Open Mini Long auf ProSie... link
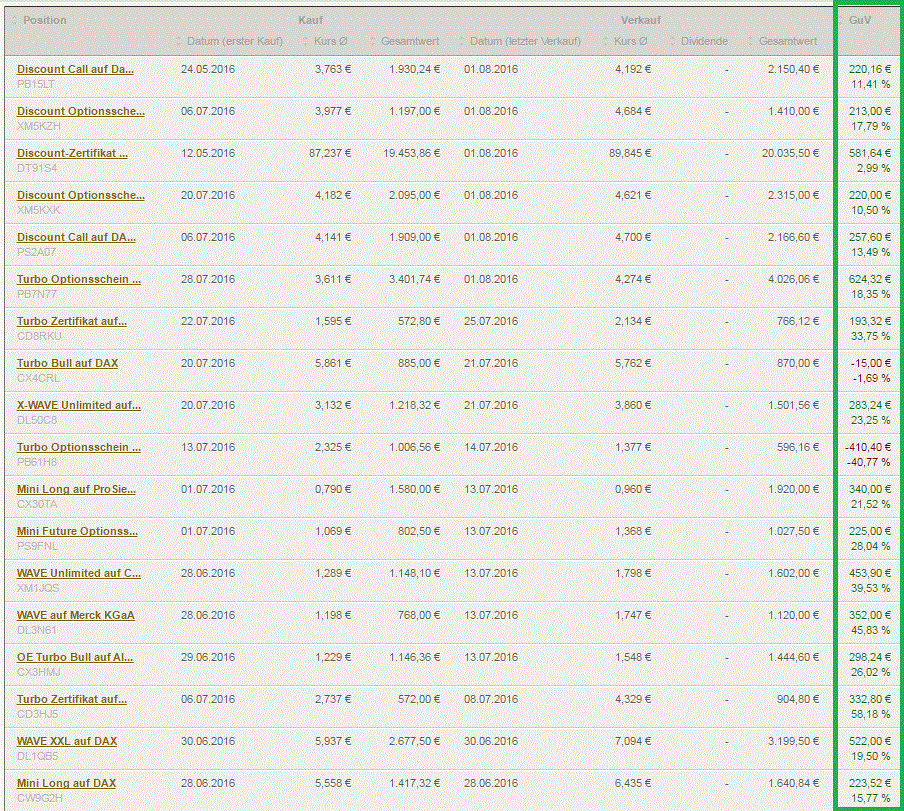Image resolution: width=904 pixels, height=811 pixels. [76, 490]
